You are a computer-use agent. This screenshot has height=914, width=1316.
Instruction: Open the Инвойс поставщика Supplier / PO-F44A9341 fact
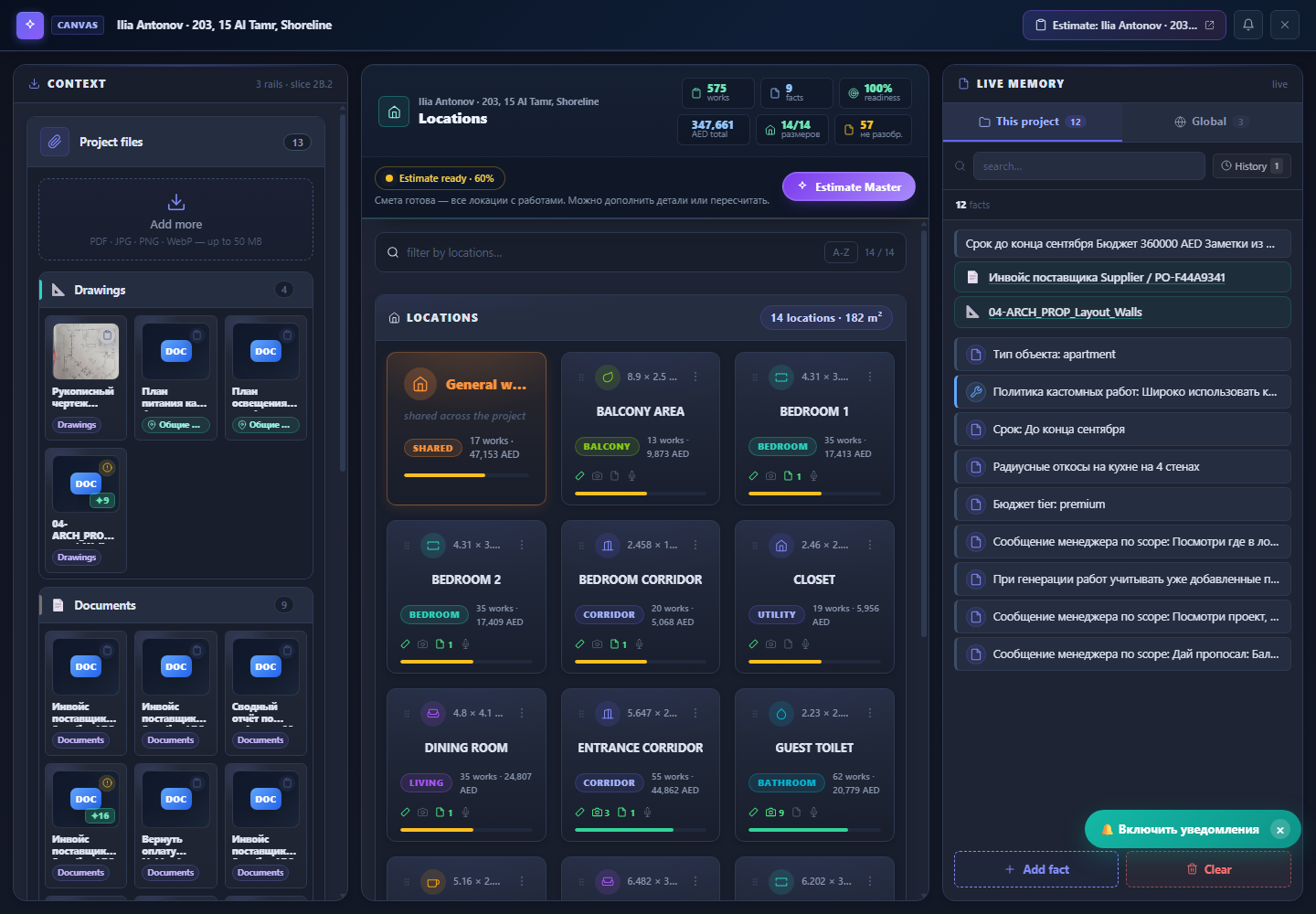1122,278
